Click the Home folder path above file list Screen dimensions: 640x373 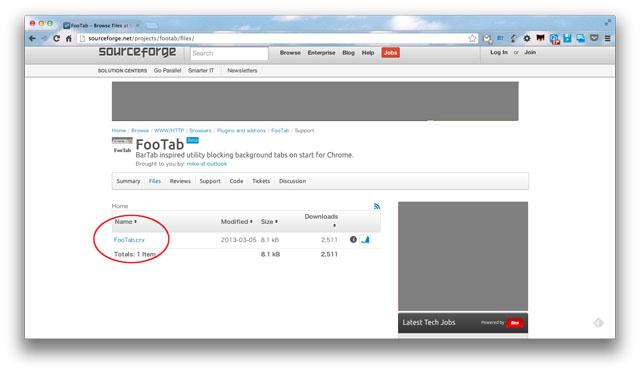tap(120, 206)
